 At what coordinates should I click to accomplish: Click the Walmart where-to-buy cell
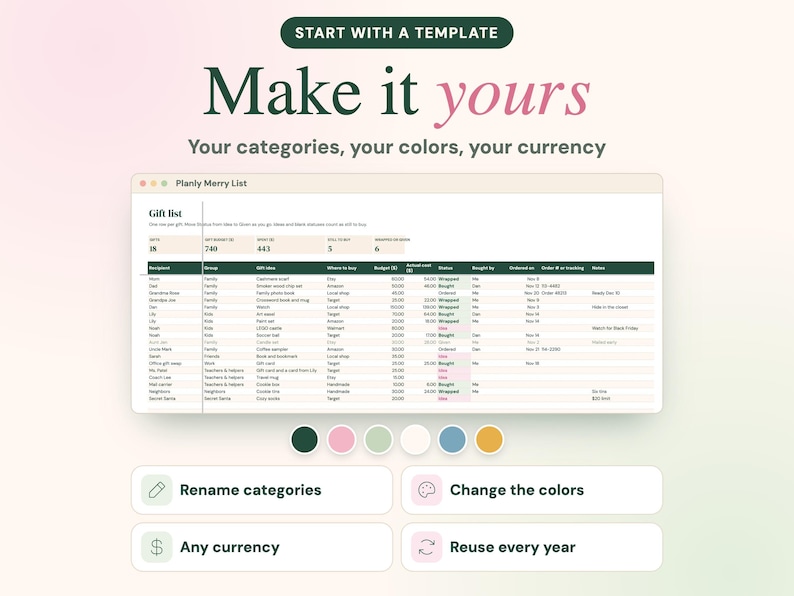[x=335, y=328]
